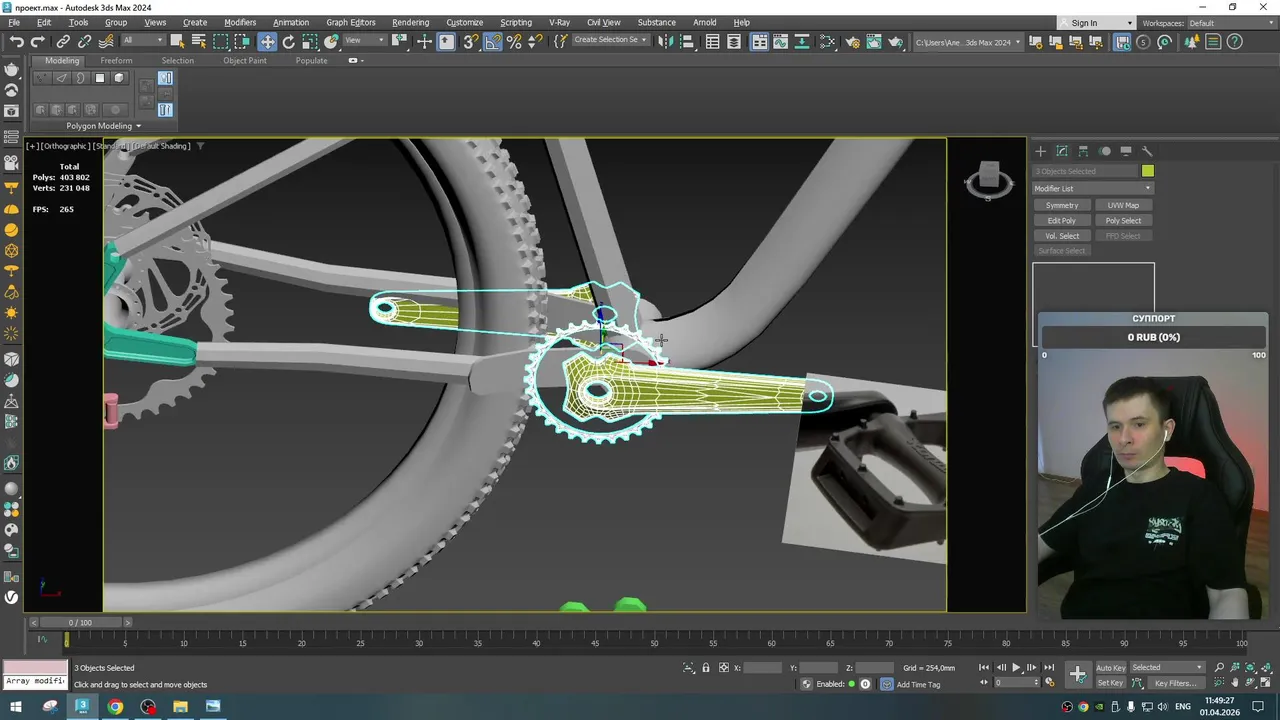This screenshot has height=720, width=1280.
Task: Open the Create command panel tab
Action: pyautogui.click(x=1040, y=151)
